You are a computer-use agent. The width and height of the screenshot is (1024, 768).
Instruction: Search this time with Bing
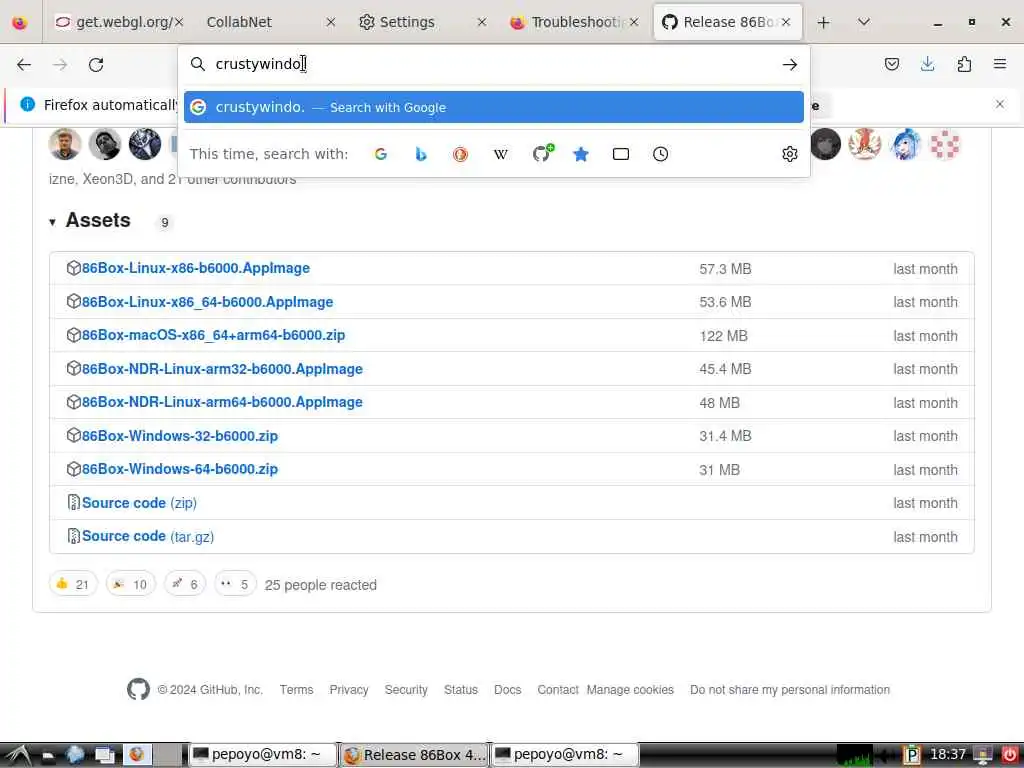421,154
